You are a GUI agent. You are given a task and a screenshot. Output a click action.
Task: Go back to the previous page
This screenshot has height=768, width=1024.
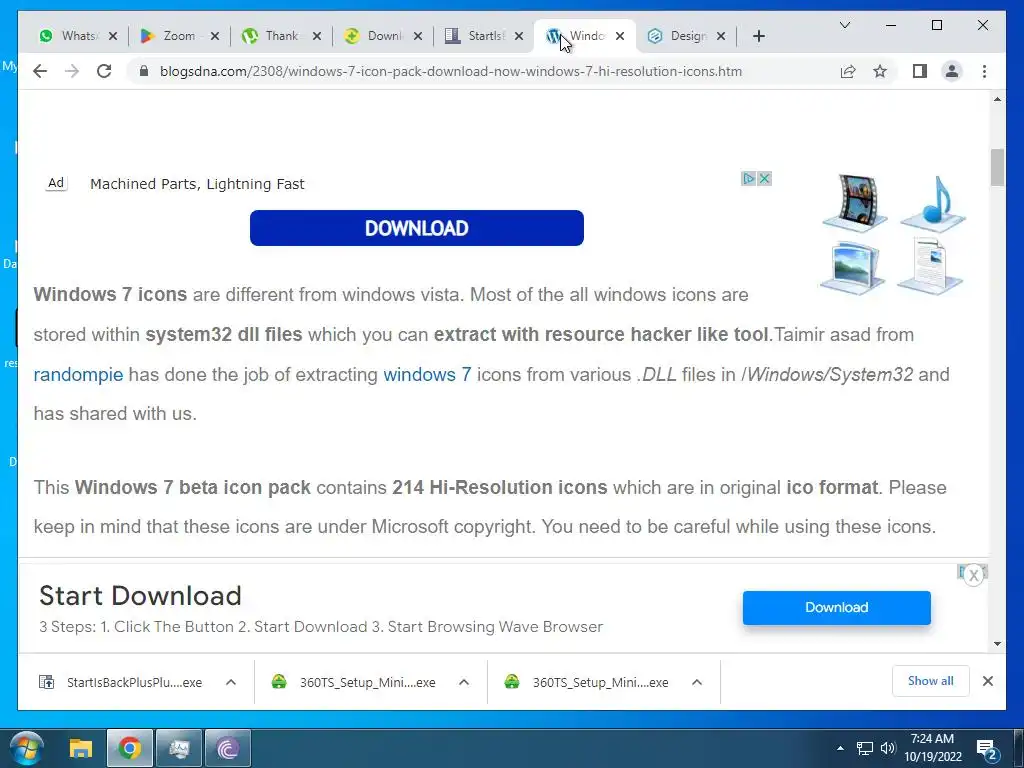(x=40, y=71)
